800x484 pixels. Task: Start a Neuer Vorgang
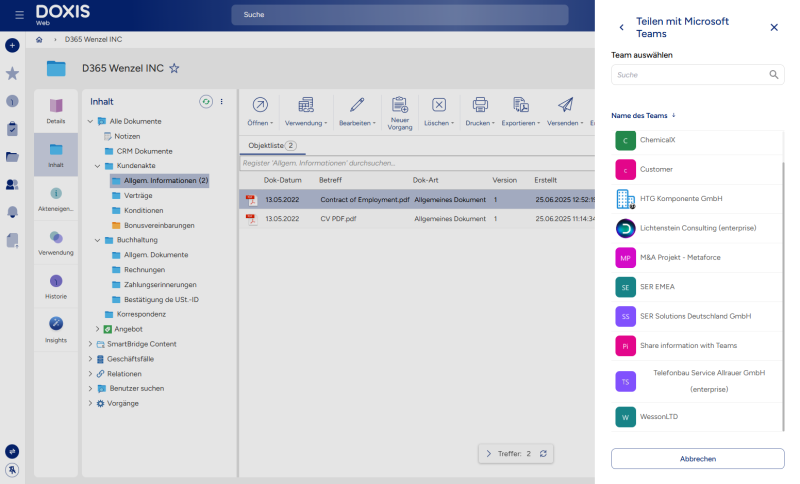pyautogui.click(x=399, y=113)
